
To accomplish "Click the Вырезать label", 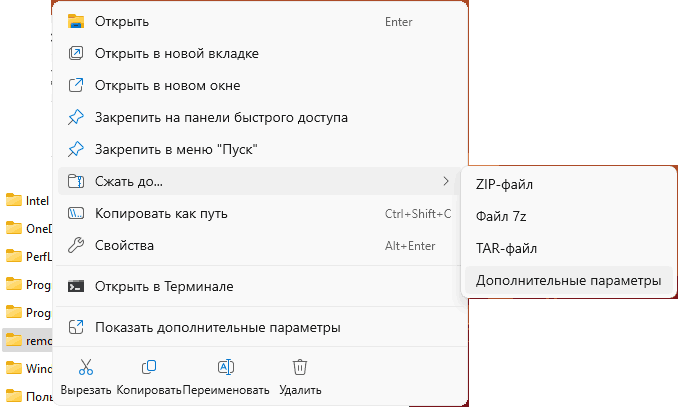I will click(86, 390).
